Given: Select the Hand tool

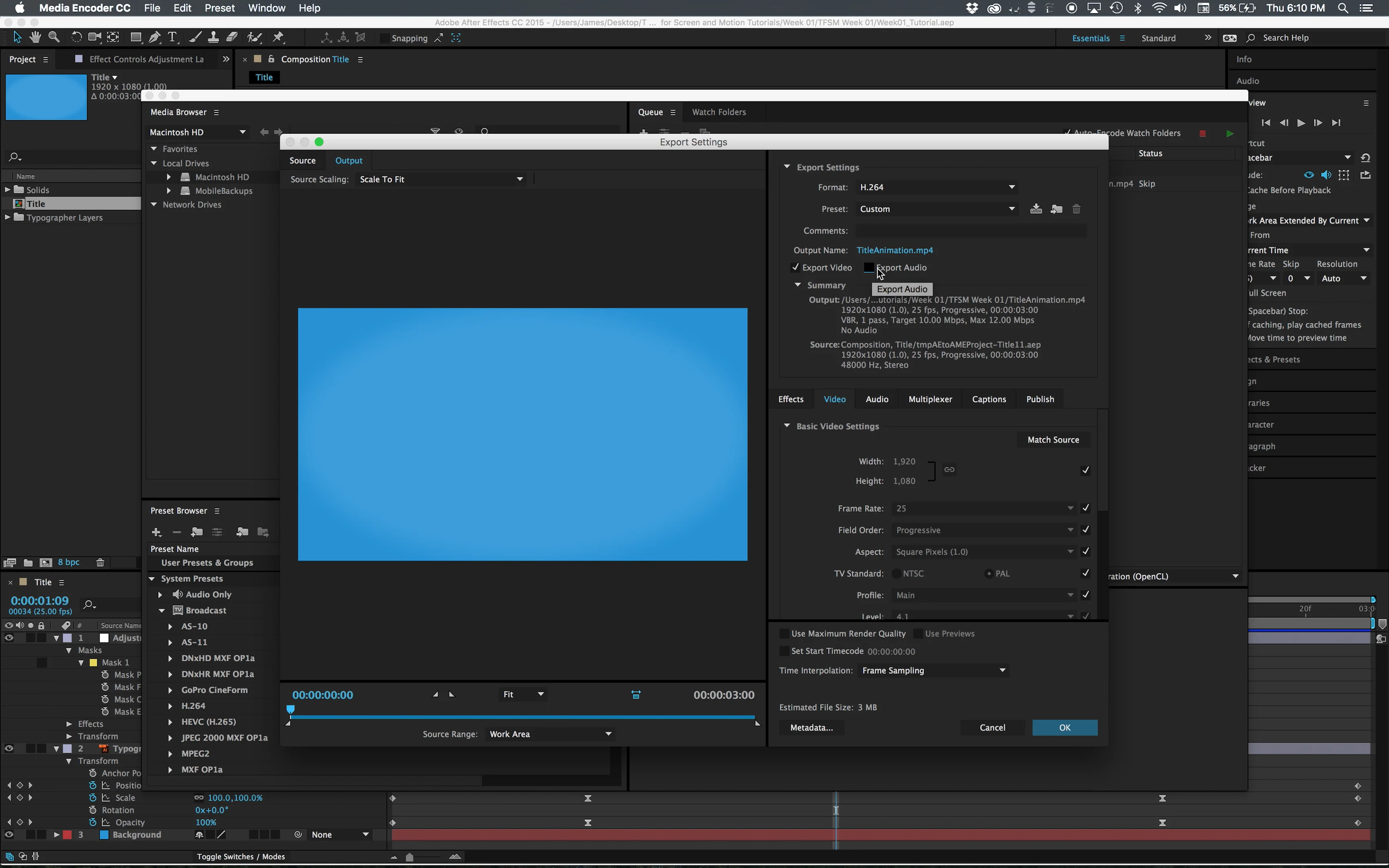Looking at the screenshot, I should (x=35, y=37).
